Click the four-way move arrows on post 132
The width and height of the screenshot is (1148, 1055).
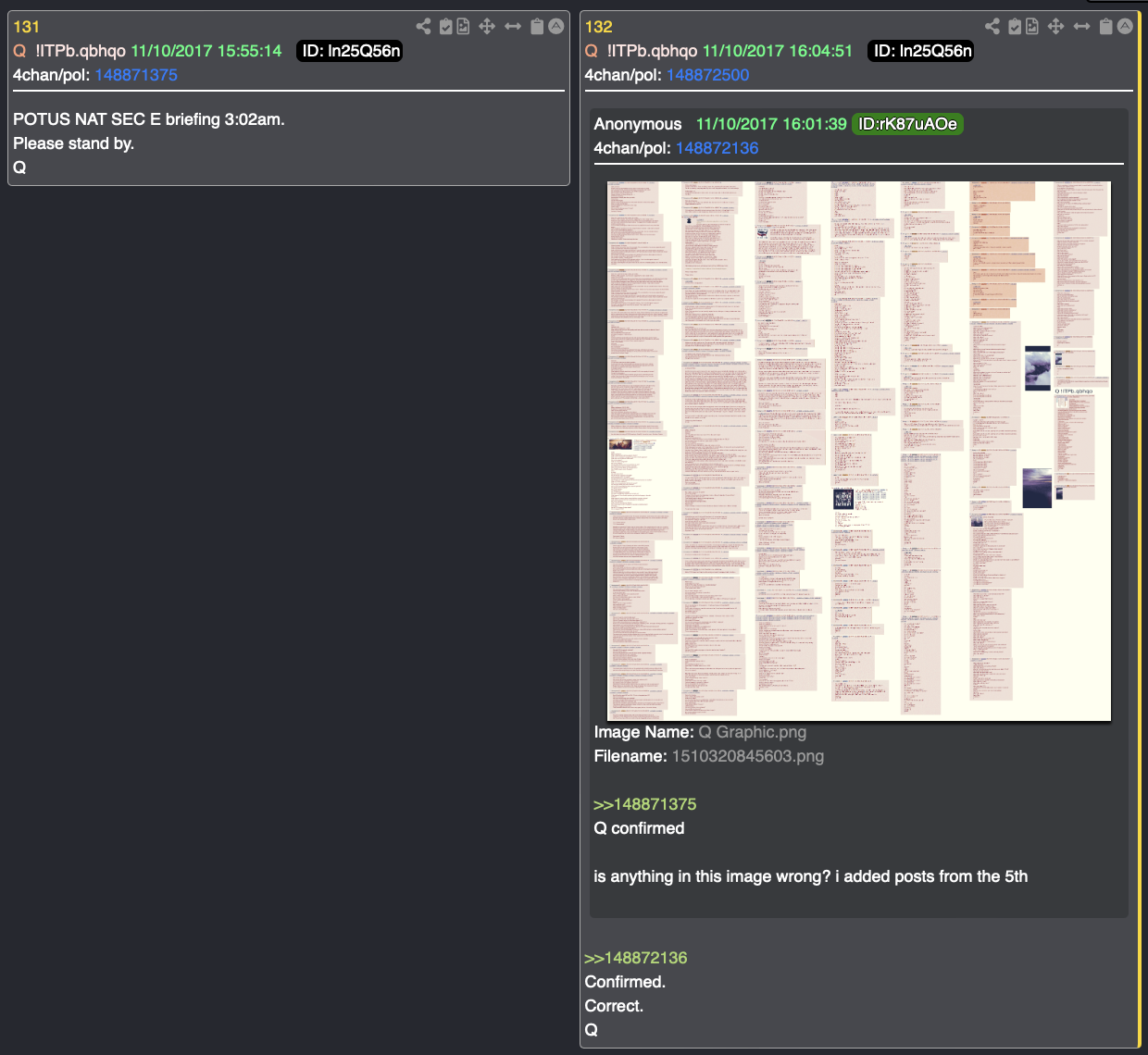pyautogui.click(x=1055, y=26)
